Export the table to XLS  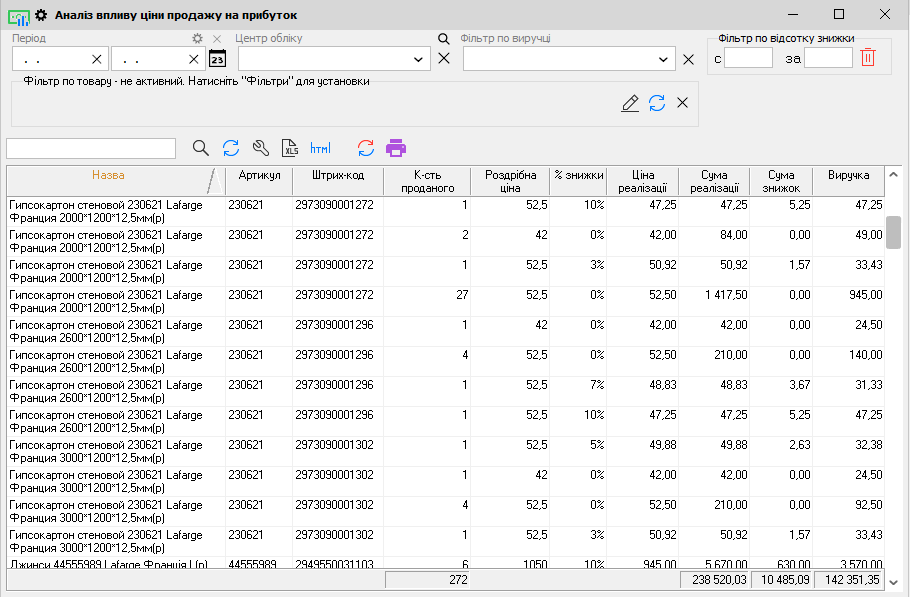coord(290,148)
